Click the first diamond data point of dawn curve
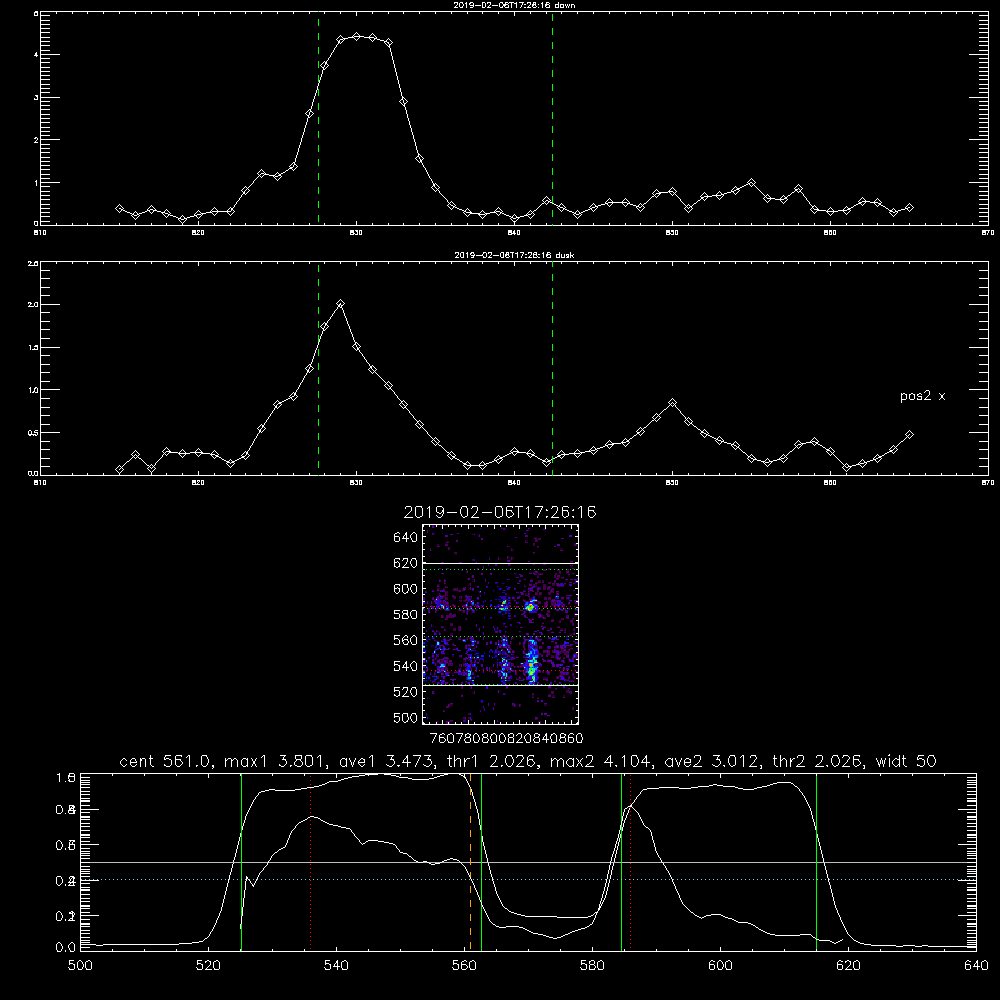The image size is (1000, 1000). pyautogui.click(x=119, y=209)
